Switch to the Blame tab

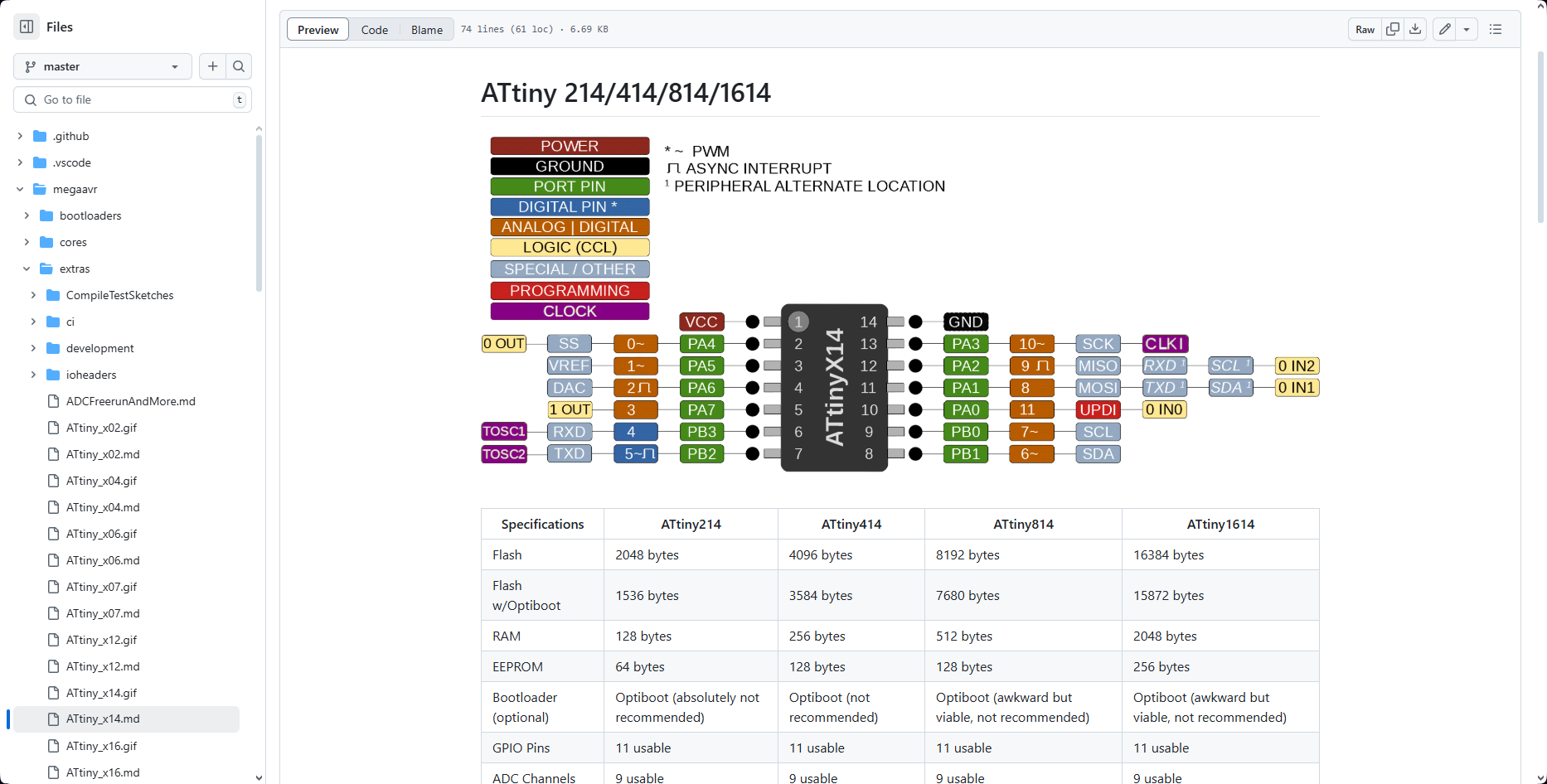click(427, 30)
